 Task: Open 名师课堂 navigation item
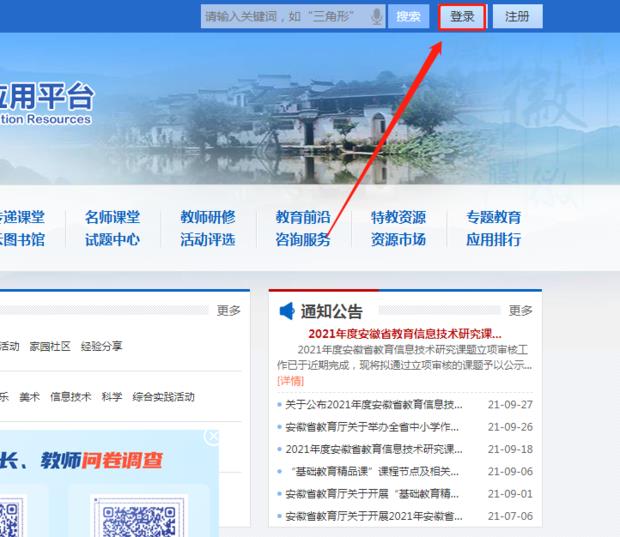[x=112, y=217]
